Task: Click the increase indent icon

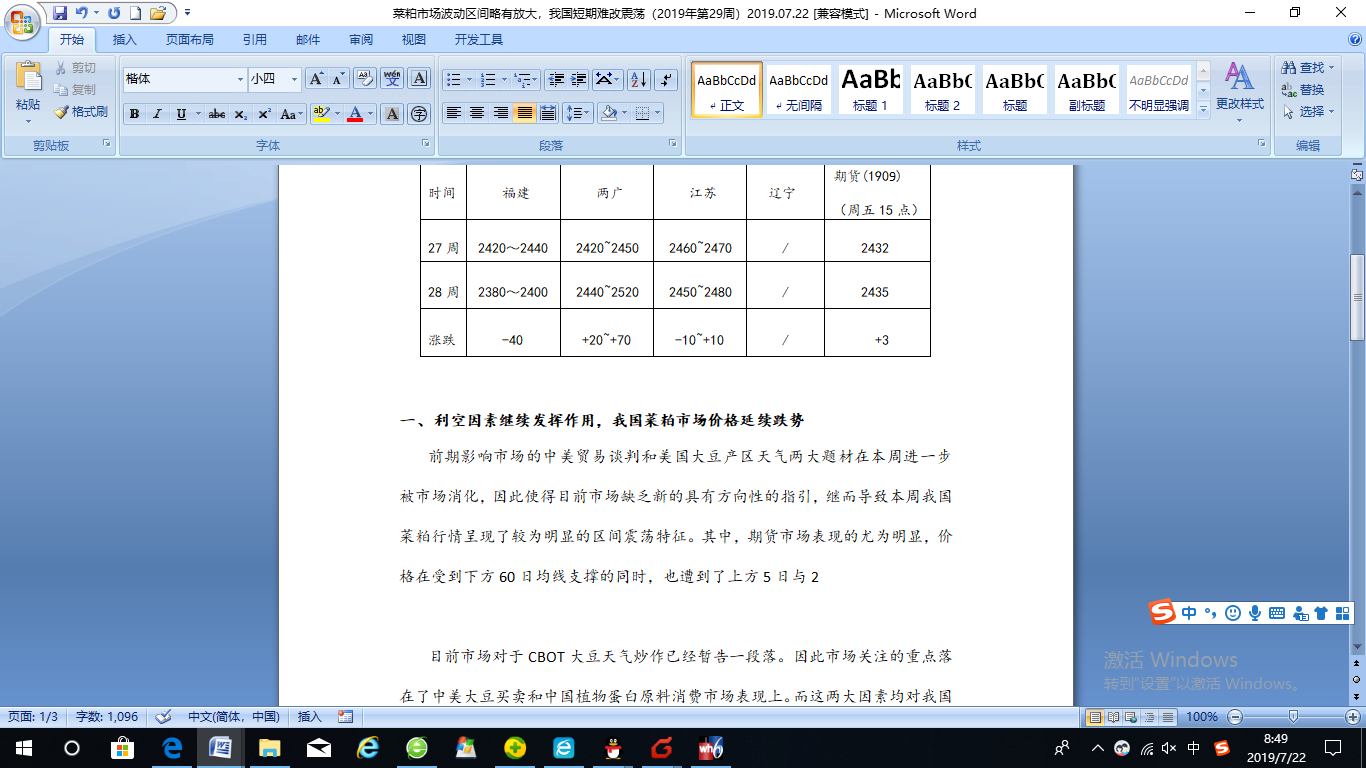Action: (x=579, y=79)
